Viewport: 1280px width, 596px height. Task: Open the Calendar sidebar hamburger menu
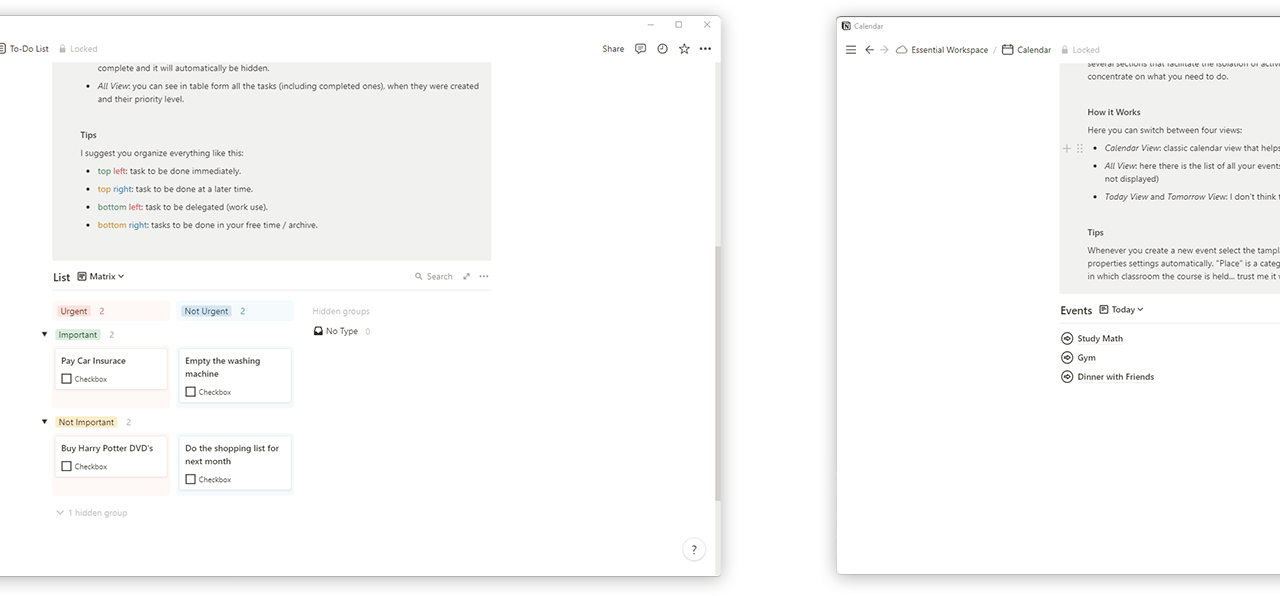851,50
